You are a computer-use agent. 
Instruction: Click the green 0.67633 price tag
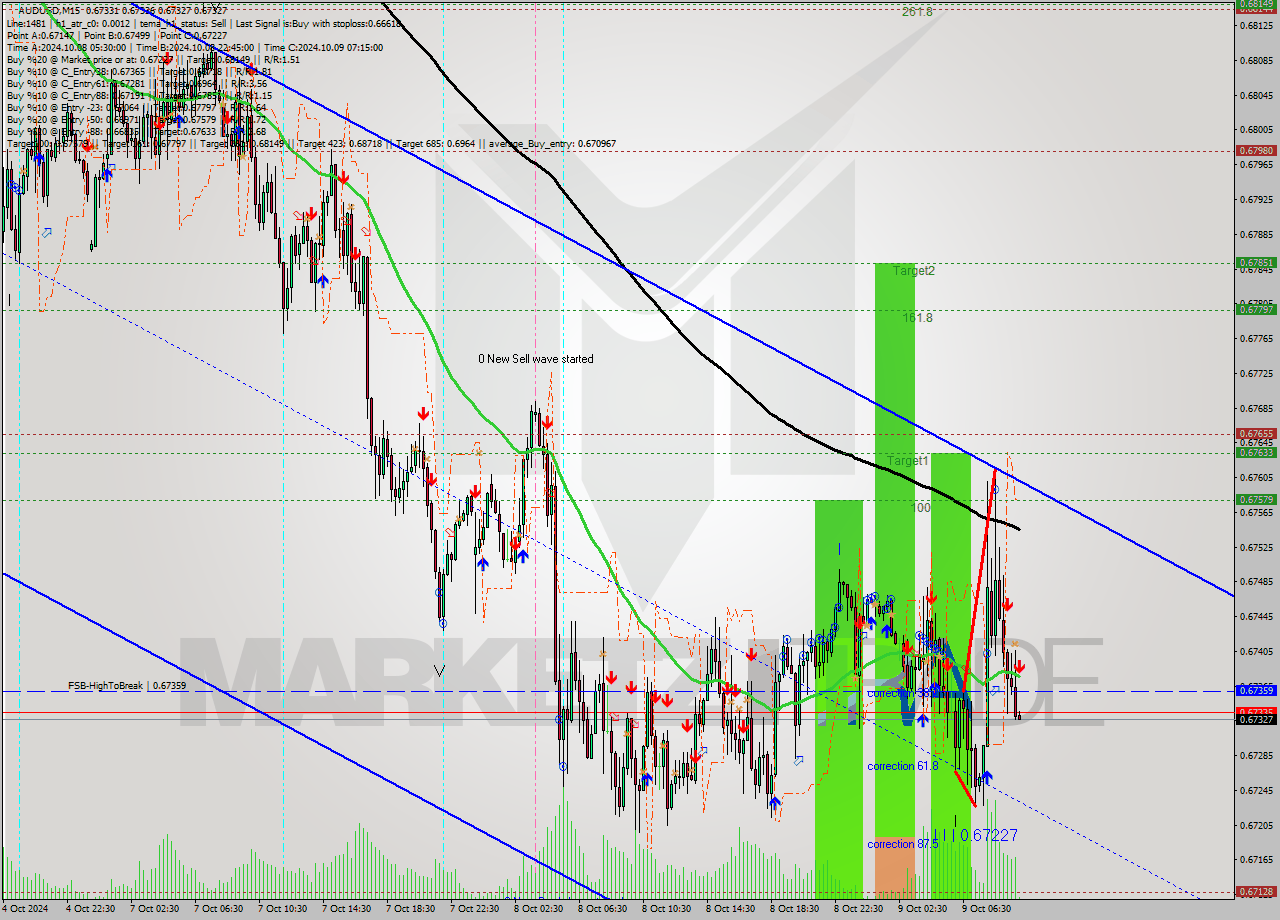pos(1256,452)
